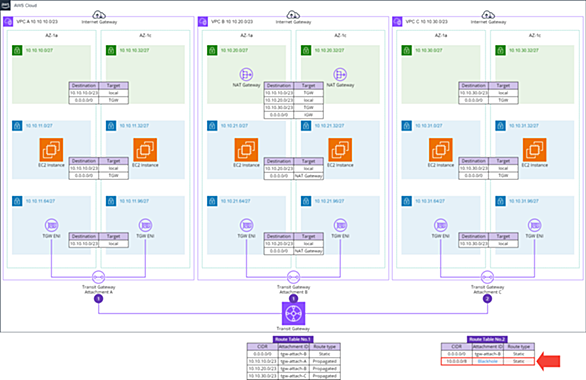Select the VPC C icon
Viewport: 586px width, 380px height.
click(x=397, y=22)
